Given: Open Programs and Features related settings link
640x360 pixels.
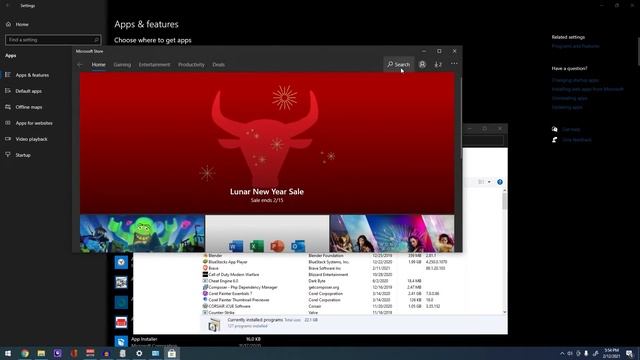Looking at the screenshot, I should [x=576, y=46].
